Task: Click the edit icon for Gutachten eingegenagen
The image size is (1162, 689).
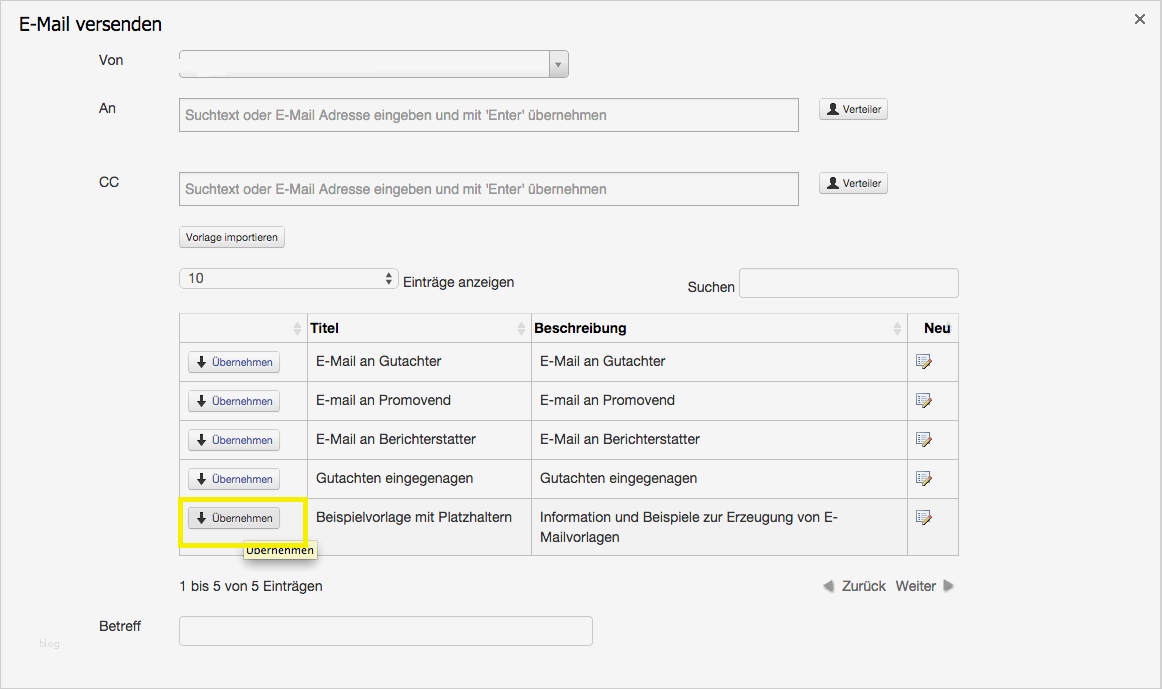Action: [924, 479]
